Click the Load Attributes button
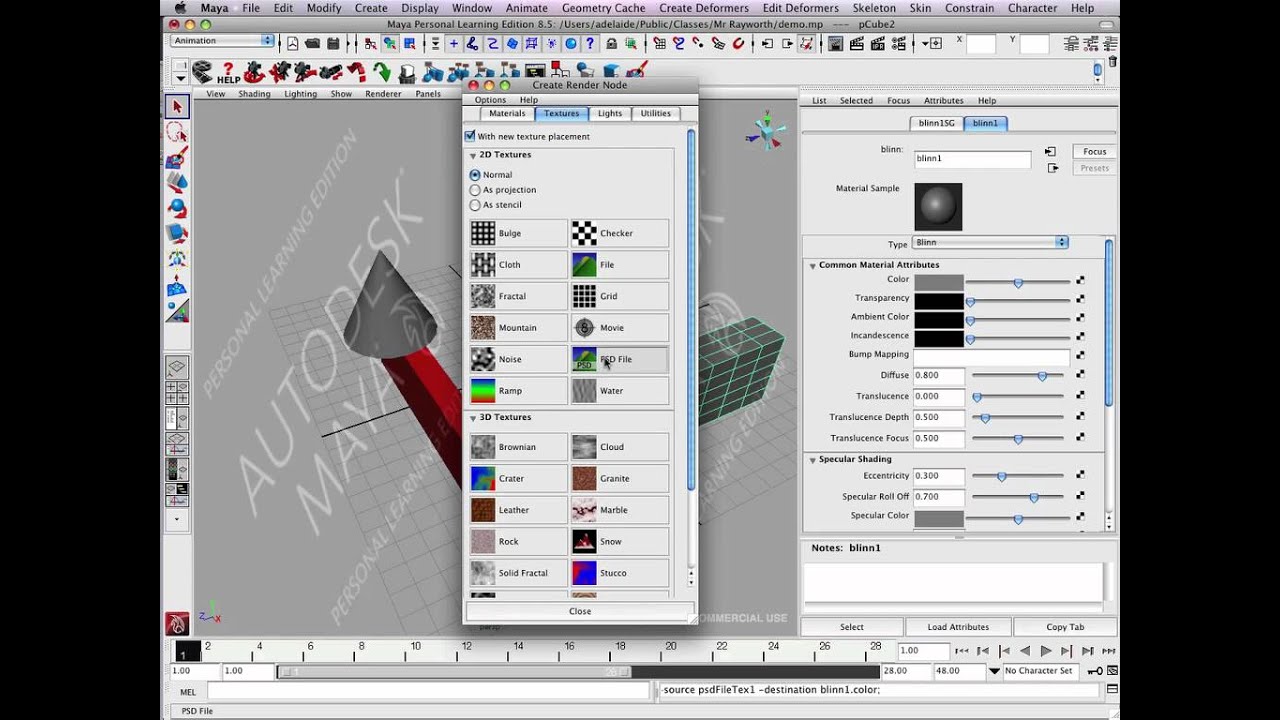Image resolution: width=1280 pixels, height=720 pixels. click(958, 627)
